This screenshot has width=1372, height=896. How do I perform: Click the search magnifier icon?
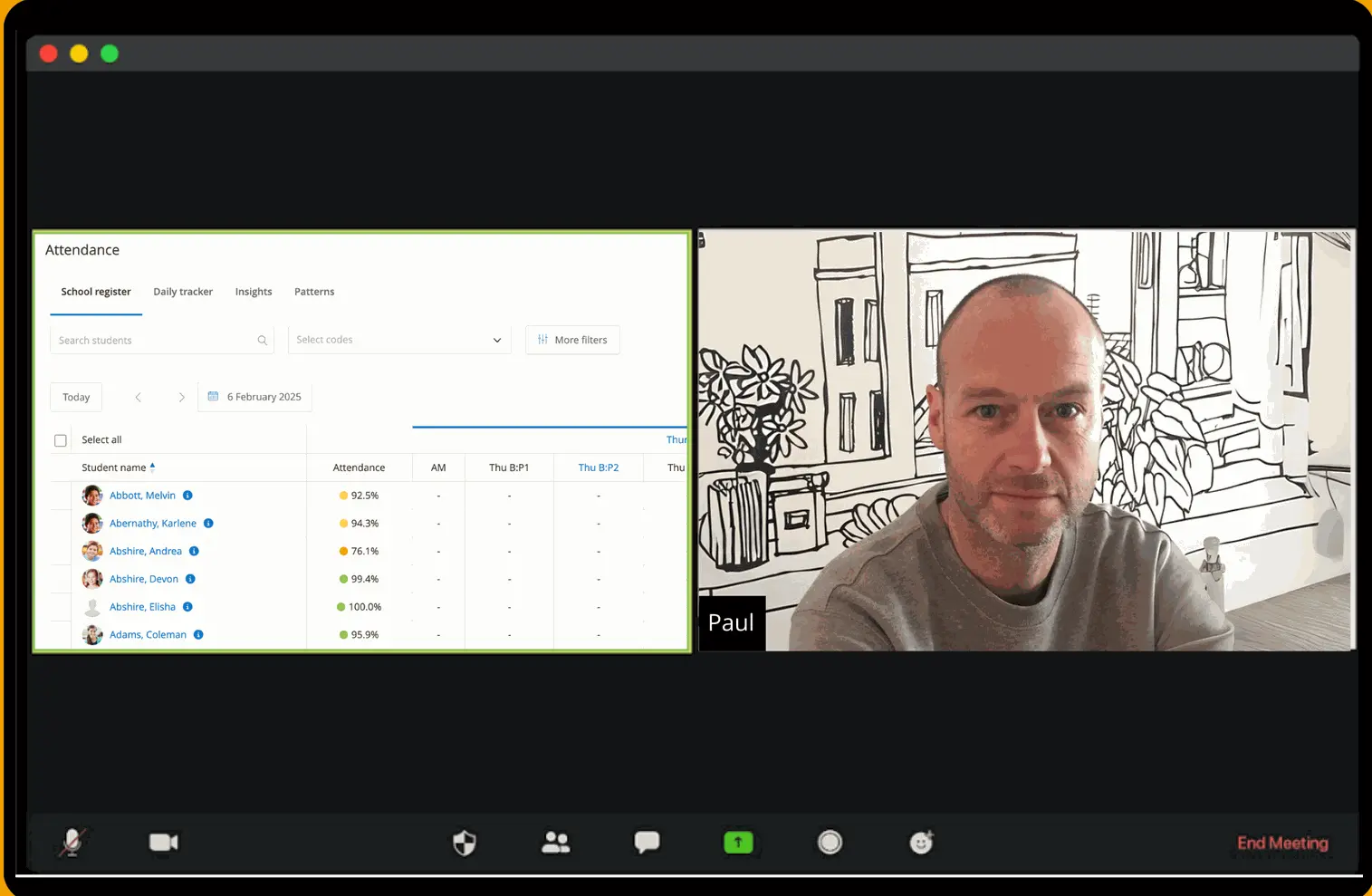(x=262, y=341)
